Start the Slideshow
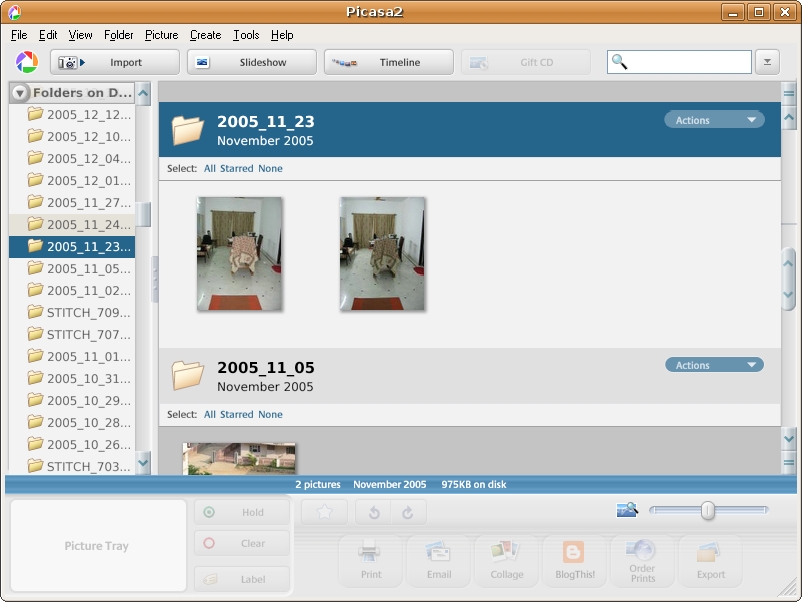This screenshot has height=602, width=802. (x=252, y=62)
